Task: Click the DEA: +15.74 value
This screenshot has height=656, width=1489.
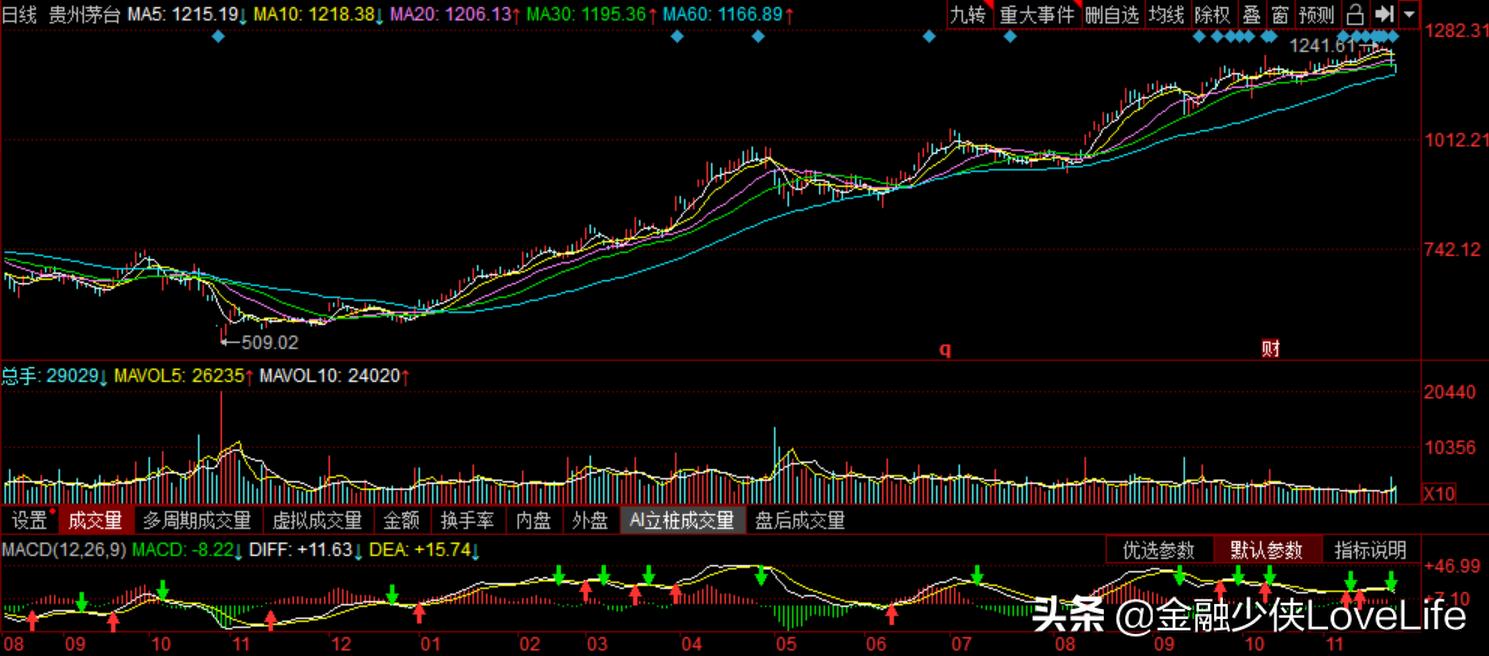Action: click(425, 550)
